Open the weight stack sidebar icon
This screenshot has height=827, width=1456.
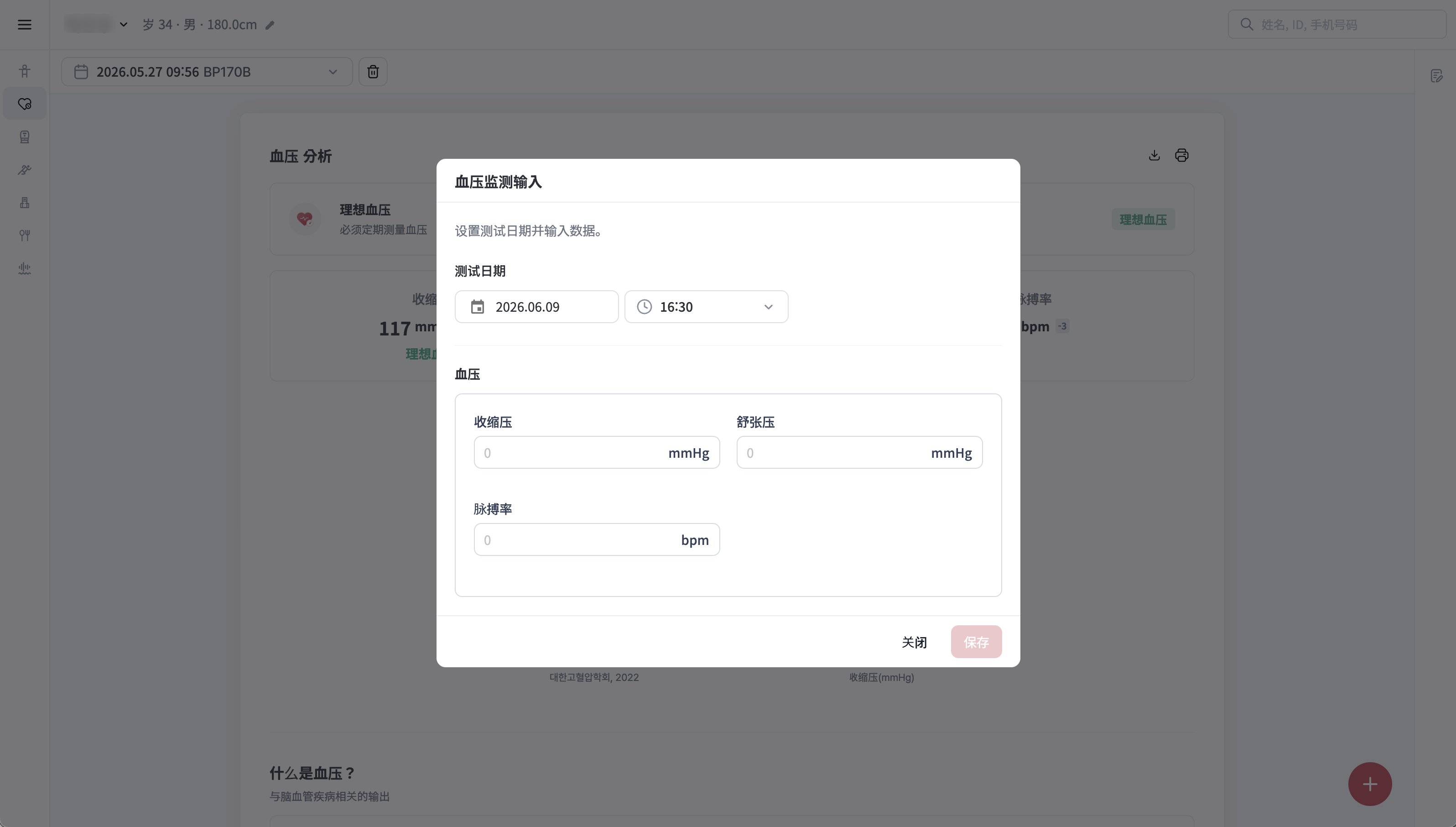[25, 203]
